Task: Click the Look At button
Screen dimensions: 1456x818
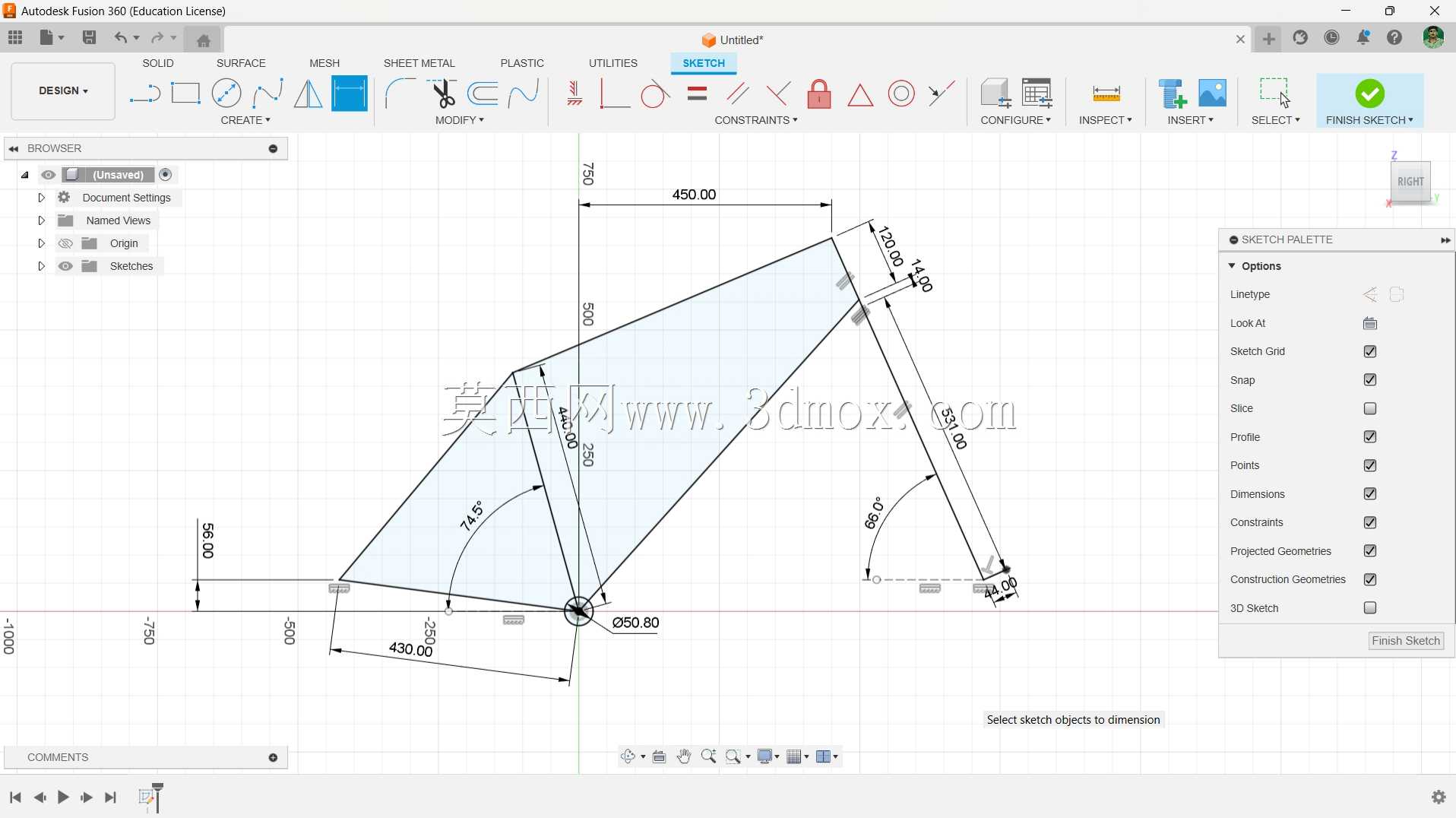Action: pos(1370,323)
